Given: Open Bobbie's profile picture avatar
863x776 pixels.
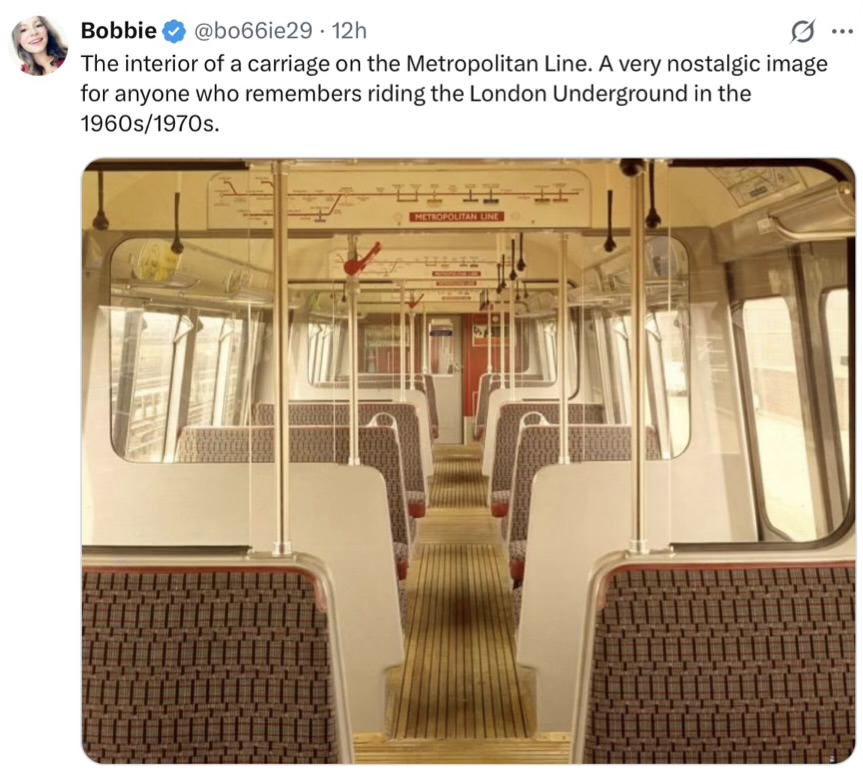Looking at the screenshot, I should coord(39,45).
